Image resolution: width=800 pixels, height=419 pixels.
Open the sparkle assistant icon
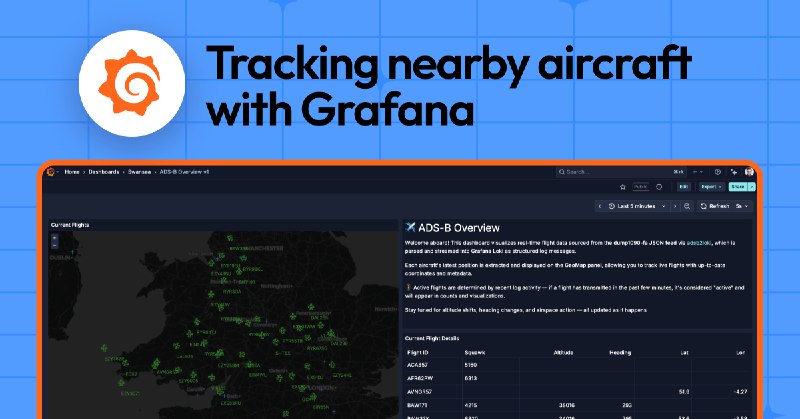click(x=734, y=172)
